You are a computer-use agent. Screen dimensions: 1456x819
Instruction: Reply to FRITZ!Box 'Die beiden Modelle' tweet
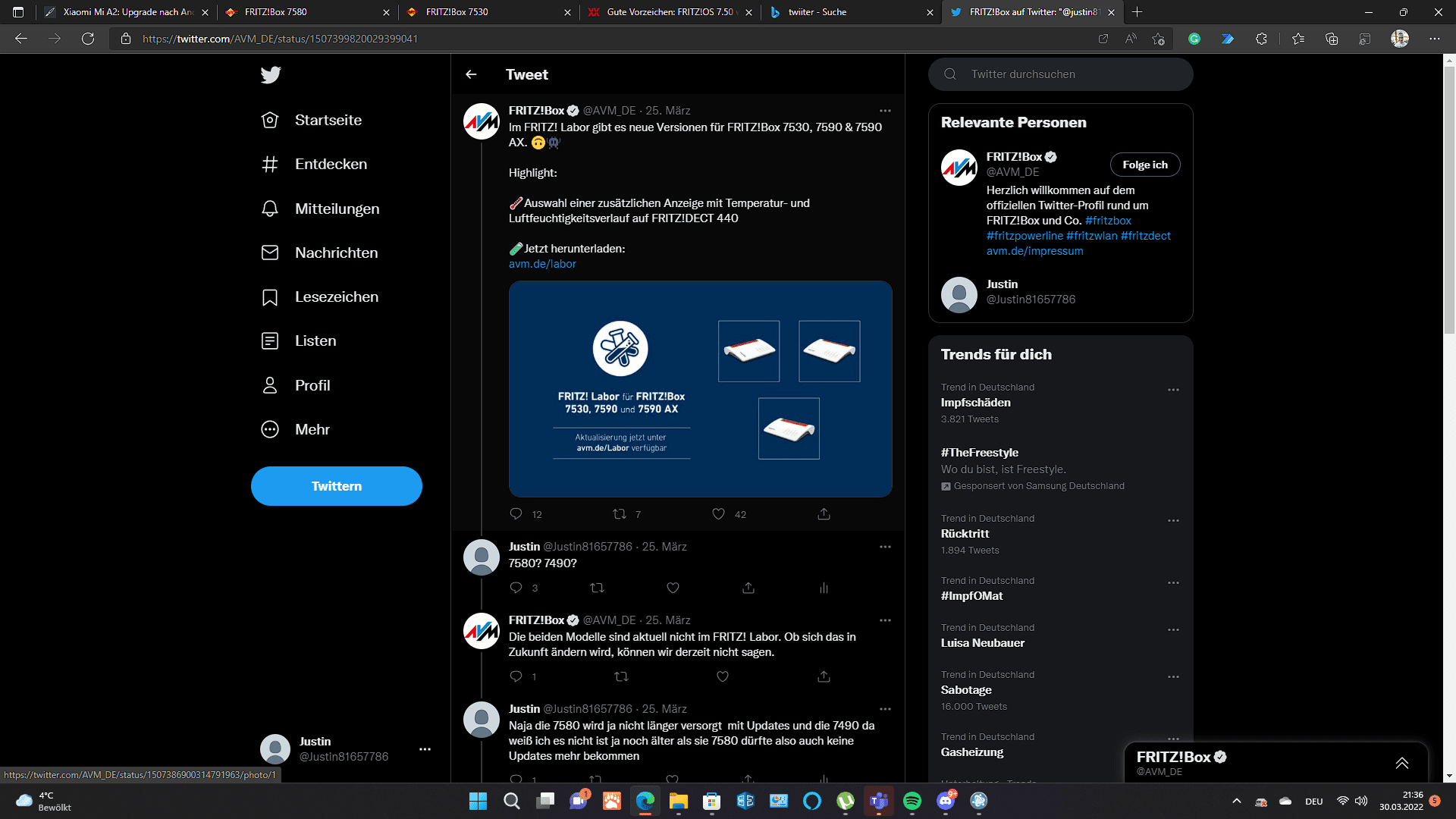[516, 676]
